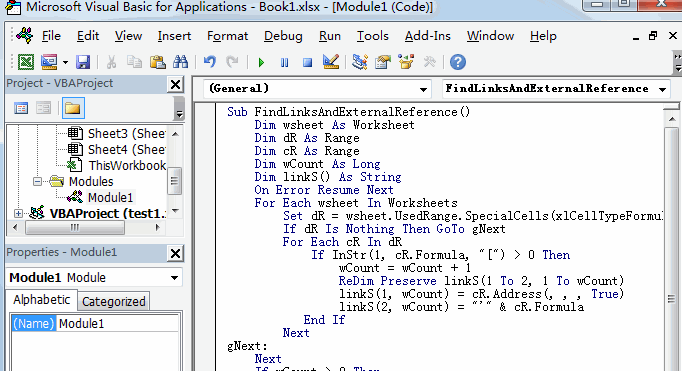This screenshot has width=682, height=371.
Task: Open the Module1 Module properties dropdown
Action: point(174,278)
